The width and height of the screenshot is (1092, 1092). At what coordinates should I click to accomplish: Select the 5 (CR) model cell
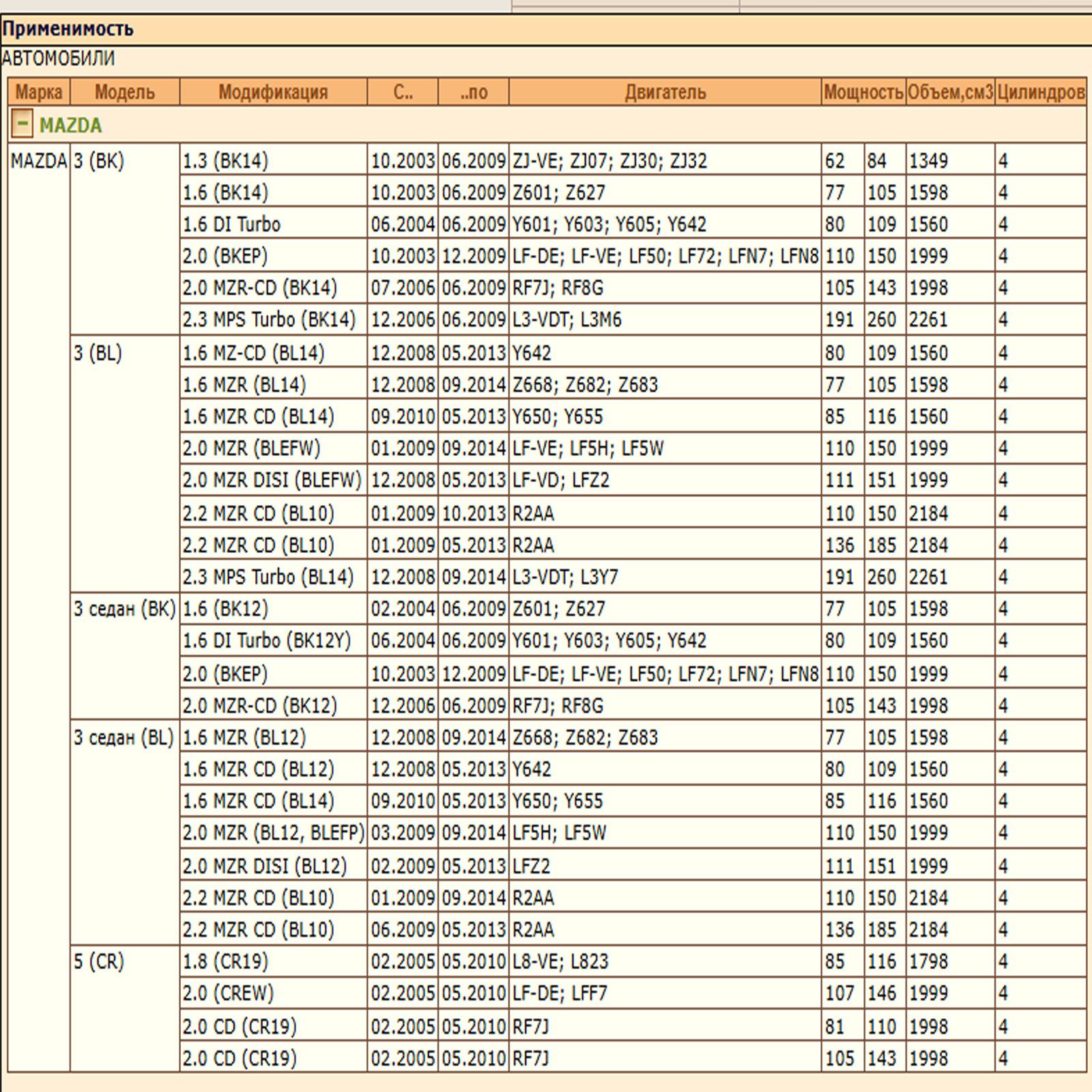point(99,962)
